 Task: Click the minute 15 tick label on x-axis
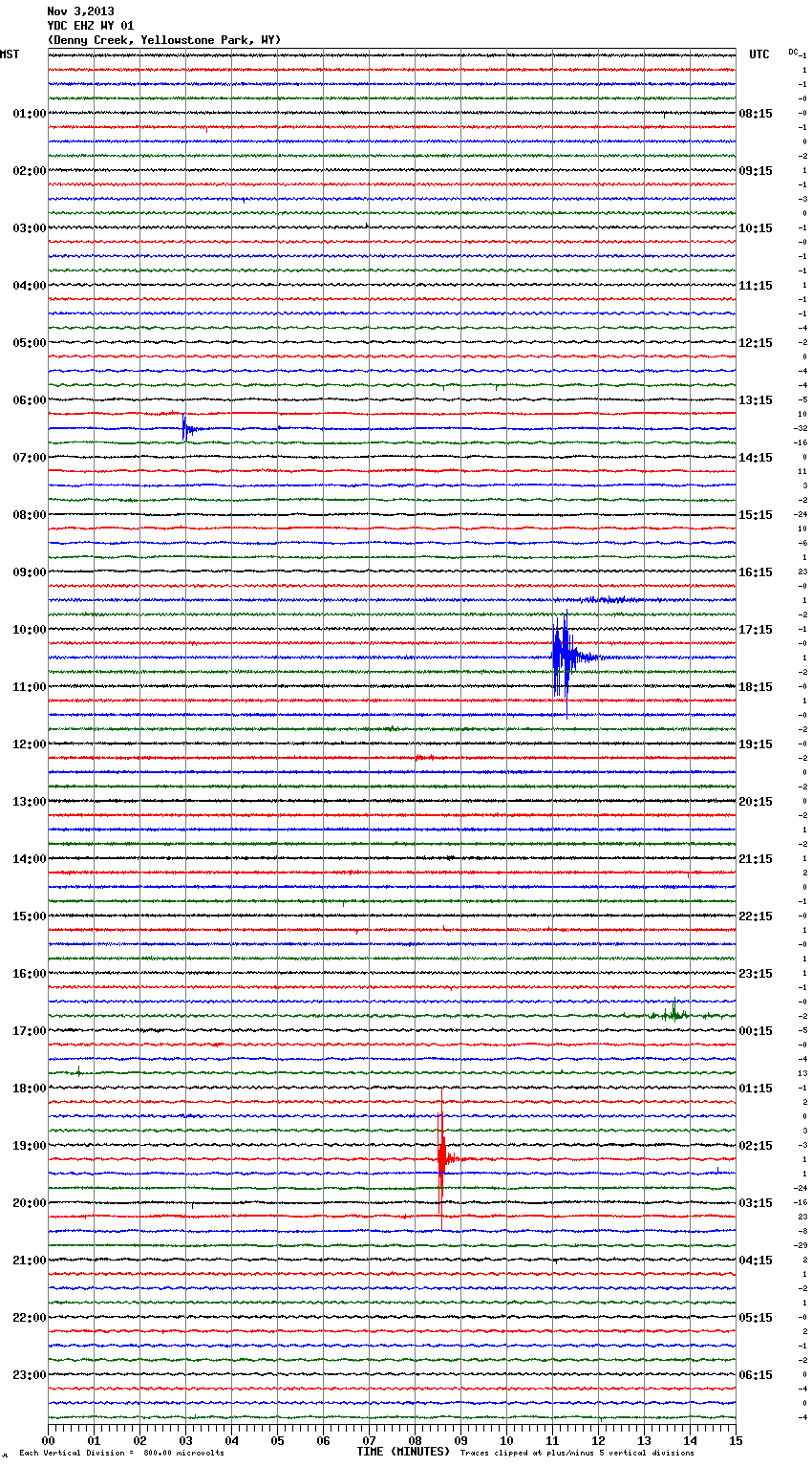click(735, 1440)
